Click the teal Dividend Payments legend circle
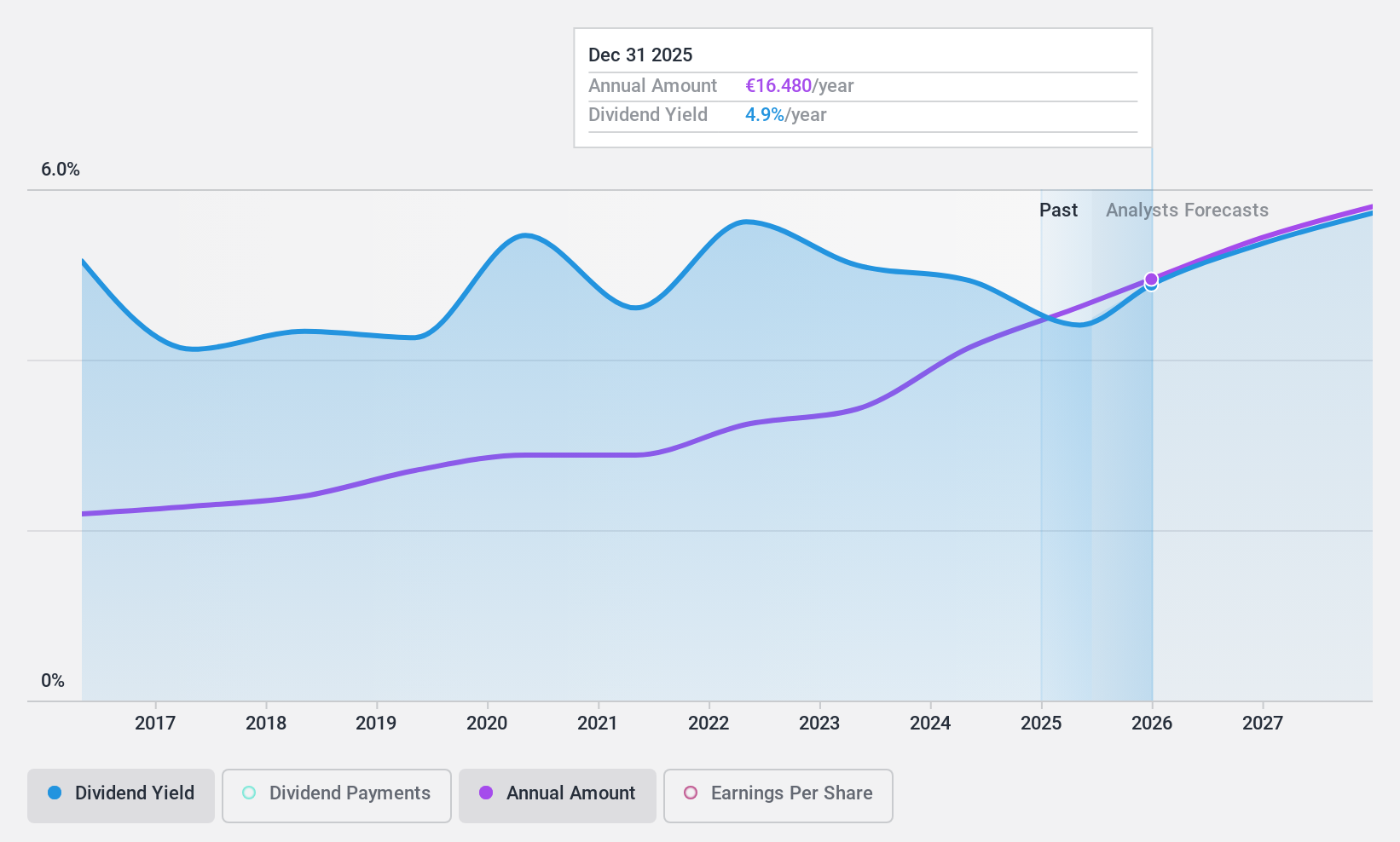 point(249,793)
